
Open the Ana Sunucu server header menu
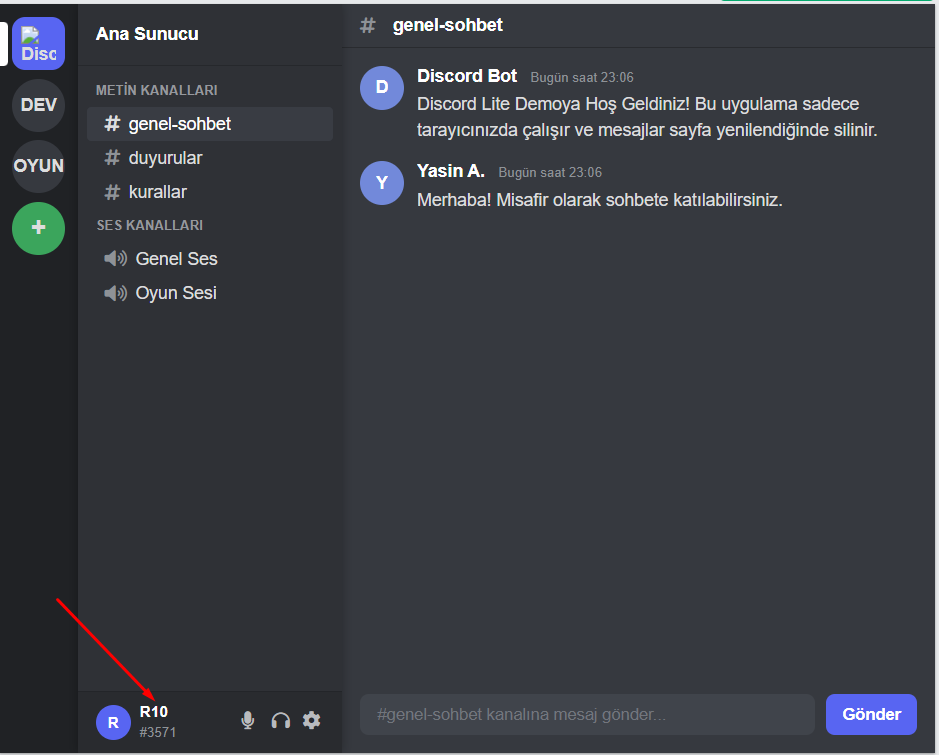click(x=210, y=34)
